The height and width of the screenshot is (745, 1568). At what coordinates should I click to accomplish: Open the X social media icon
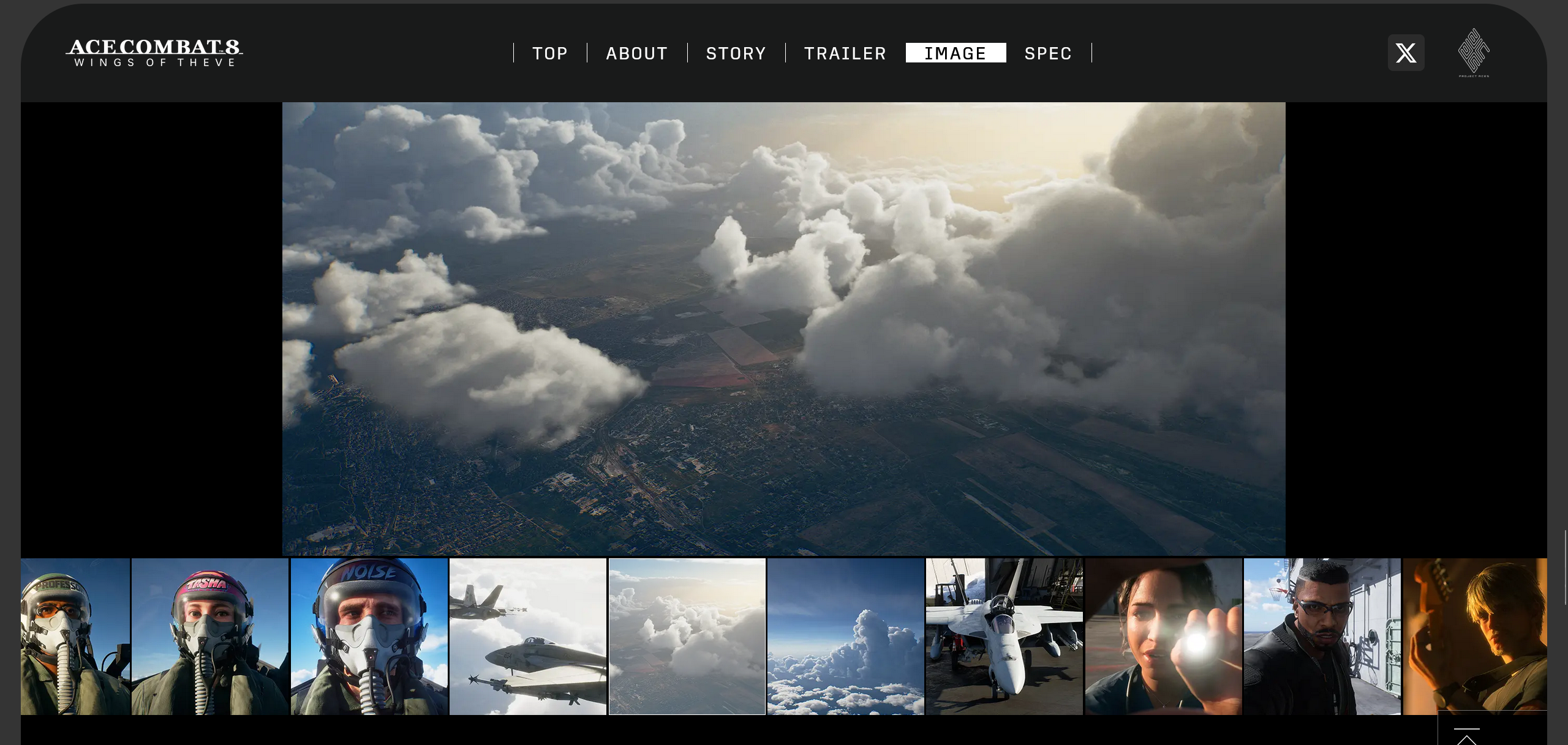[1406, 53]
